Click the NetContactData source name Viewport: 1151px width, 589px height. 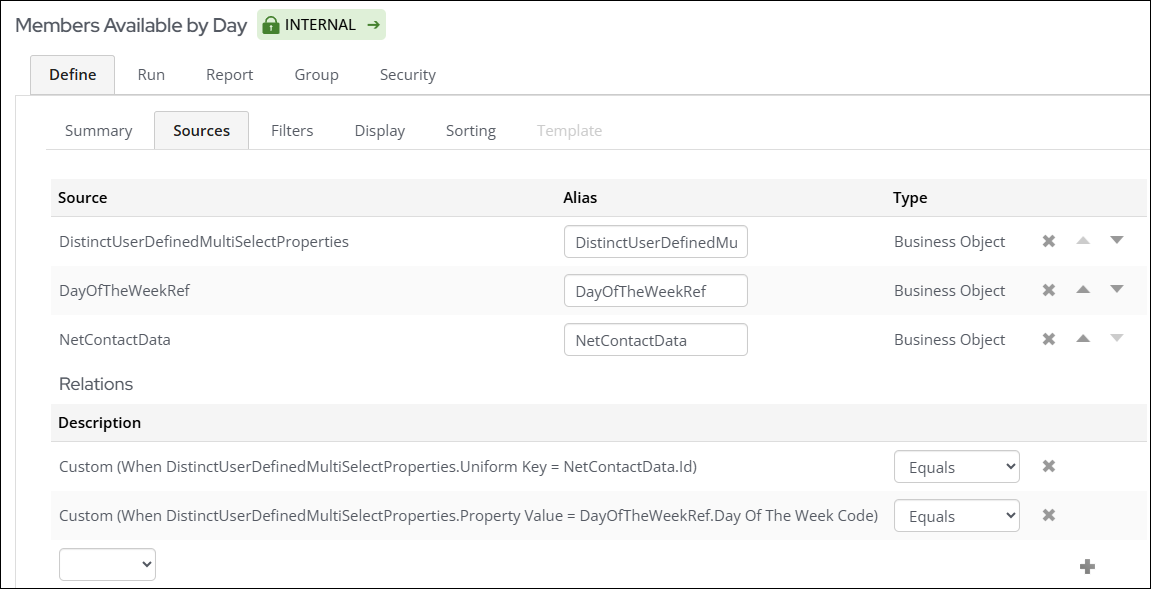pyautogui.click(x=115, y=340)
